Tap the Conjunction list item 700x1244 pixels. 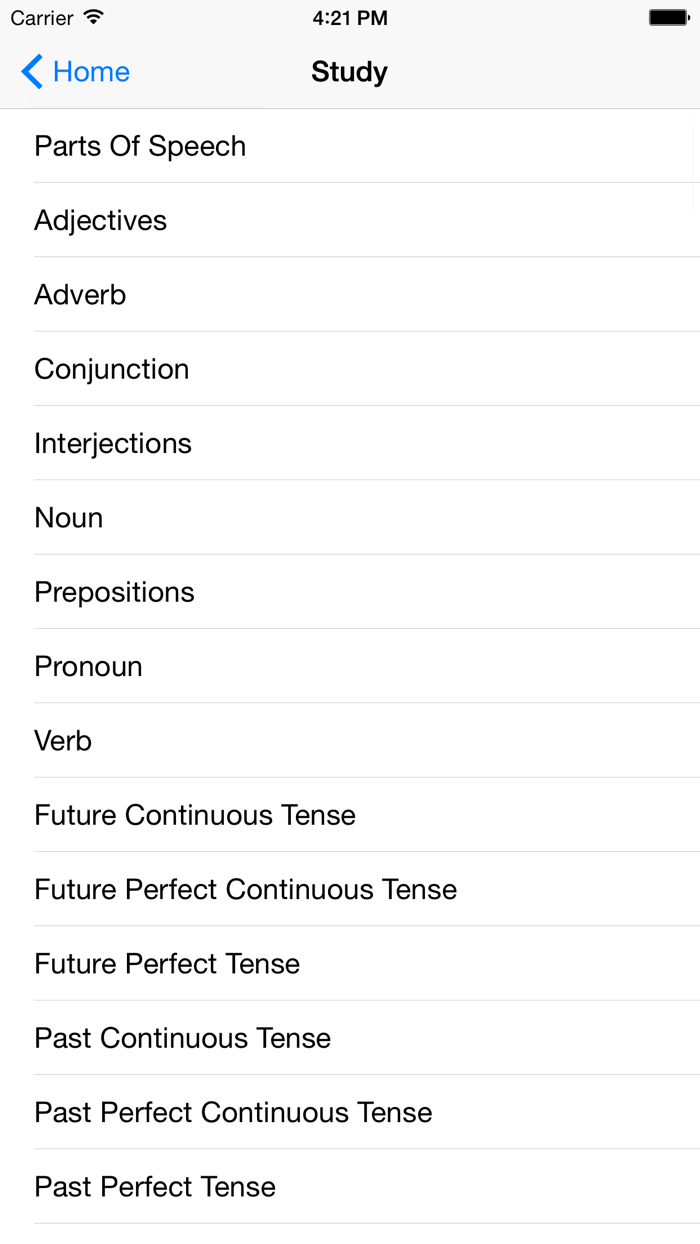111,369
